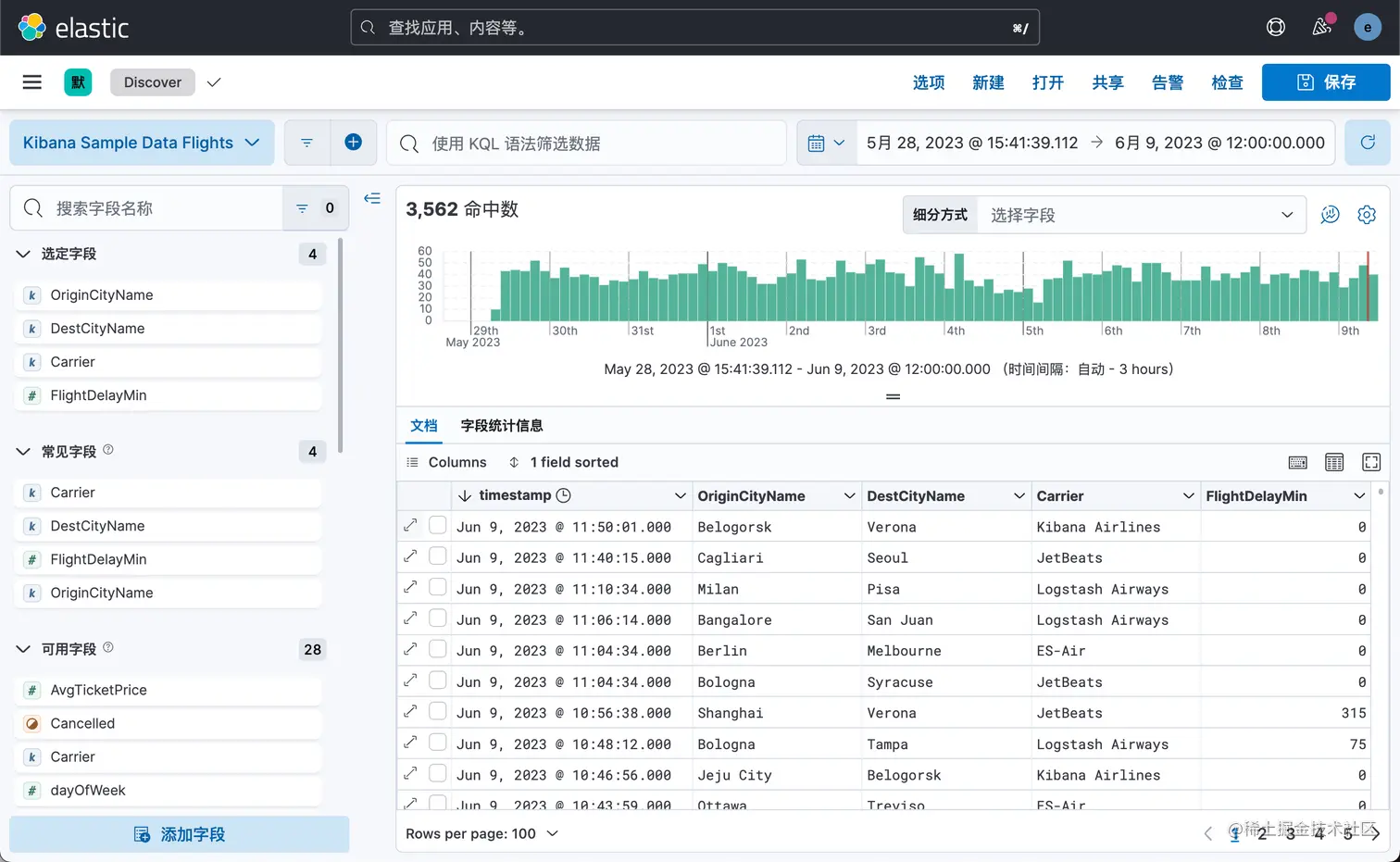Open the 选项 menu

pyautogui.click(x=929, y=82)
